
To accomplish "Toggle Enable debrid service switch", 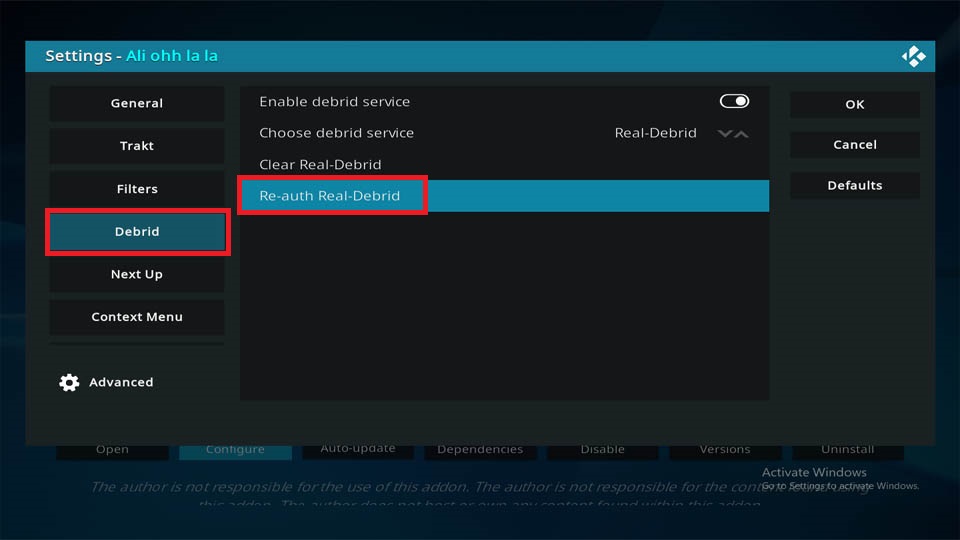I will [734, 101].
